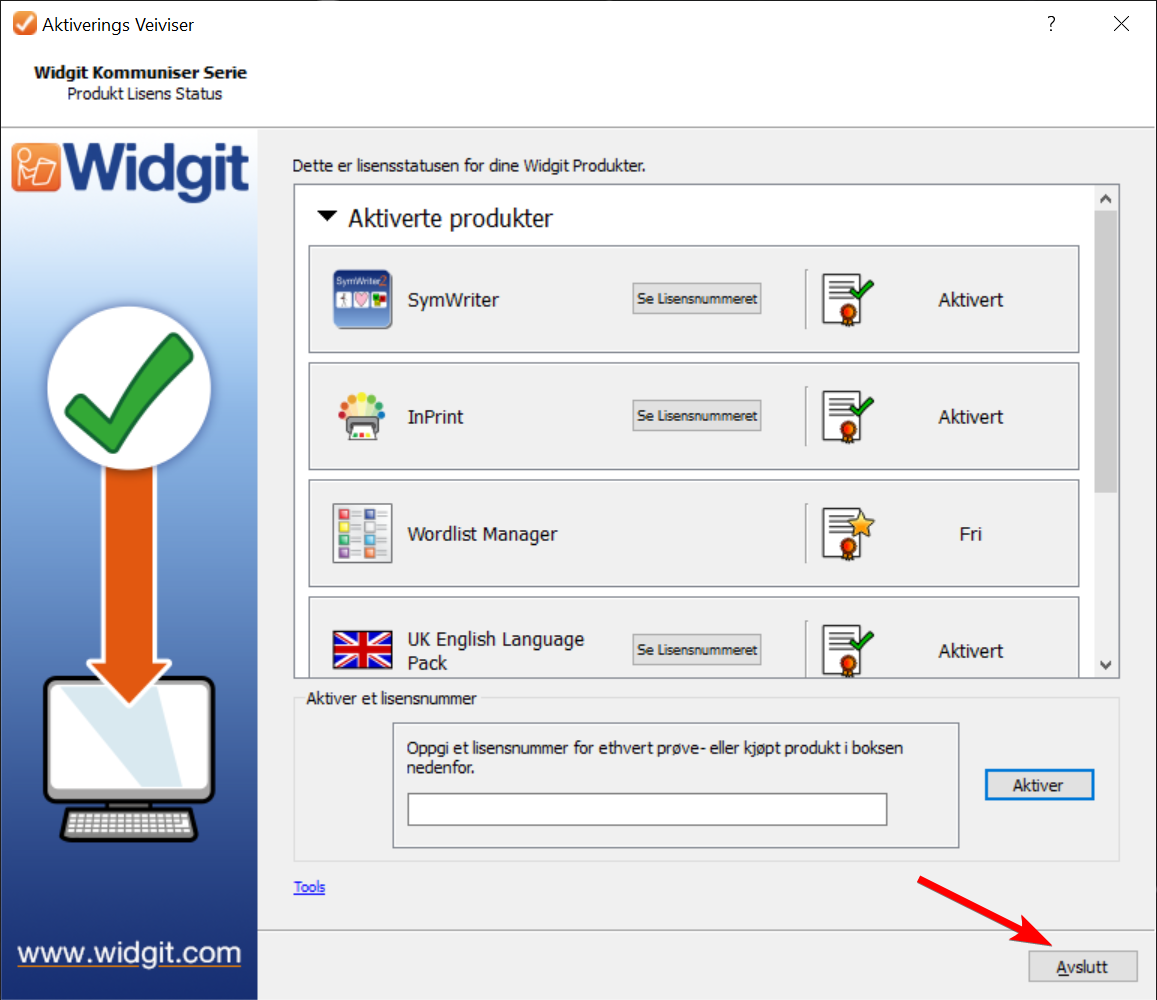1157x1000 pixels.
Task: Click the Fri status for Wordlist Manager
Action: click(970, 534)
